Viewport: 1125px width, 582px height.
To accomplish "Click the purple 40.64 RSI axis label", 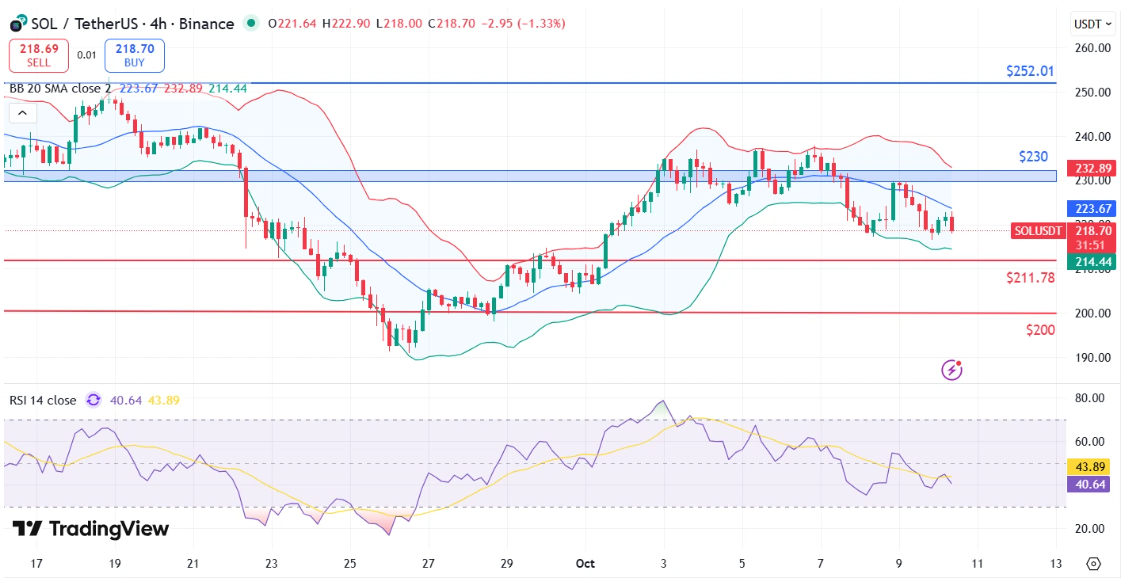I will (1089, 484).
